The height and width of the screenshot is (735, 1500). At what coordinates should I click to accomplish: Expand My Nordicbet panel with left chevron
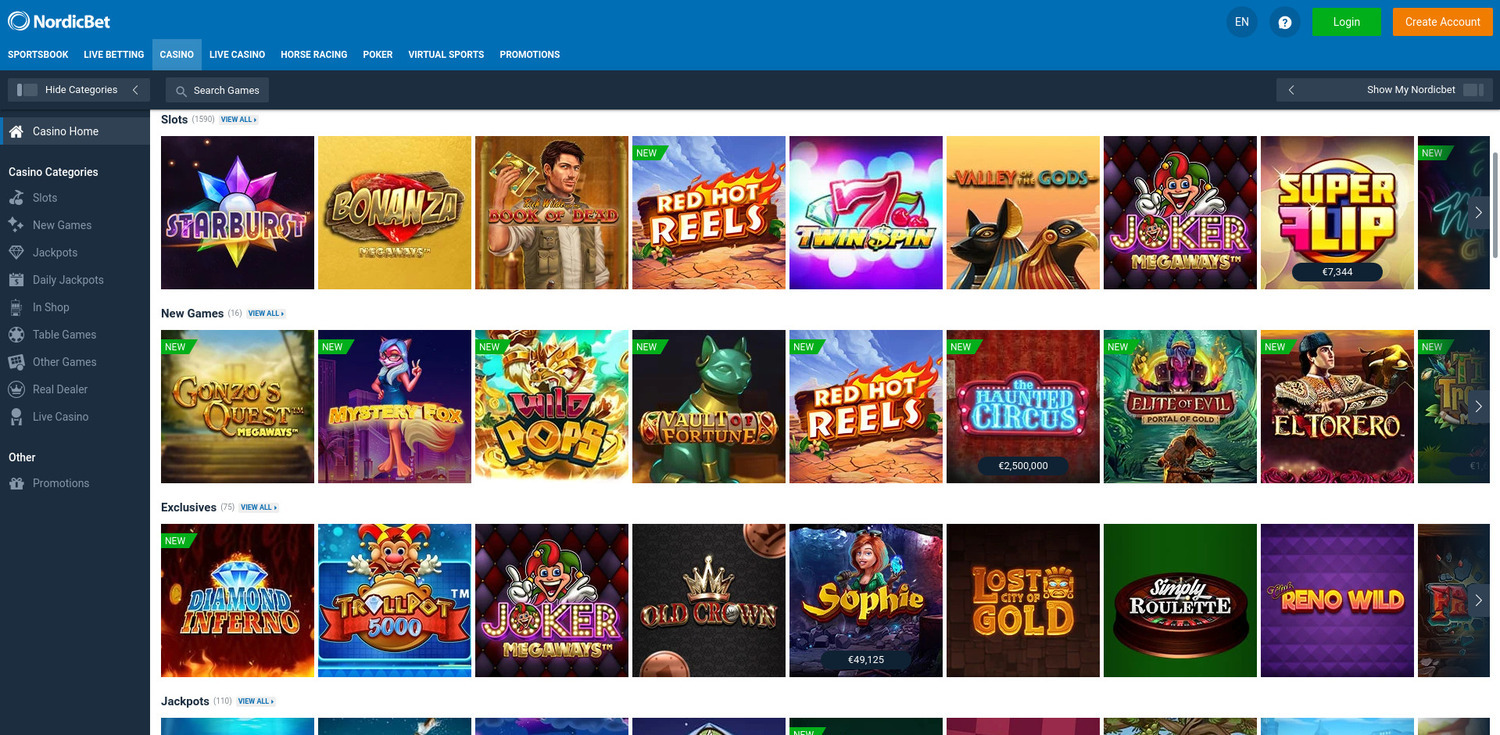[x=1291, y=90]
